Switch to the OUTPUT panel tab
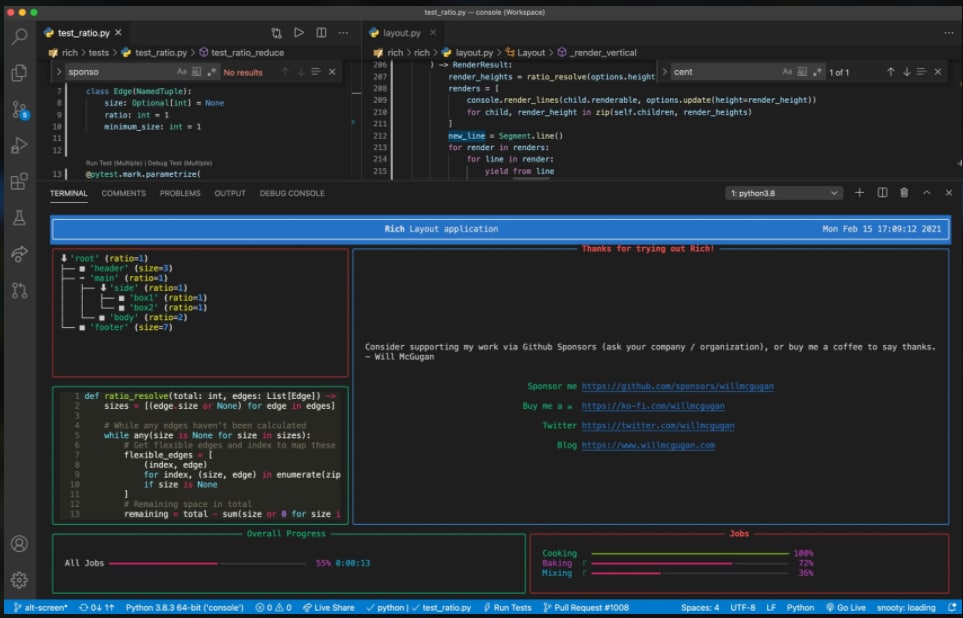This screenshot has height=618, width=963. click(230, 193)
